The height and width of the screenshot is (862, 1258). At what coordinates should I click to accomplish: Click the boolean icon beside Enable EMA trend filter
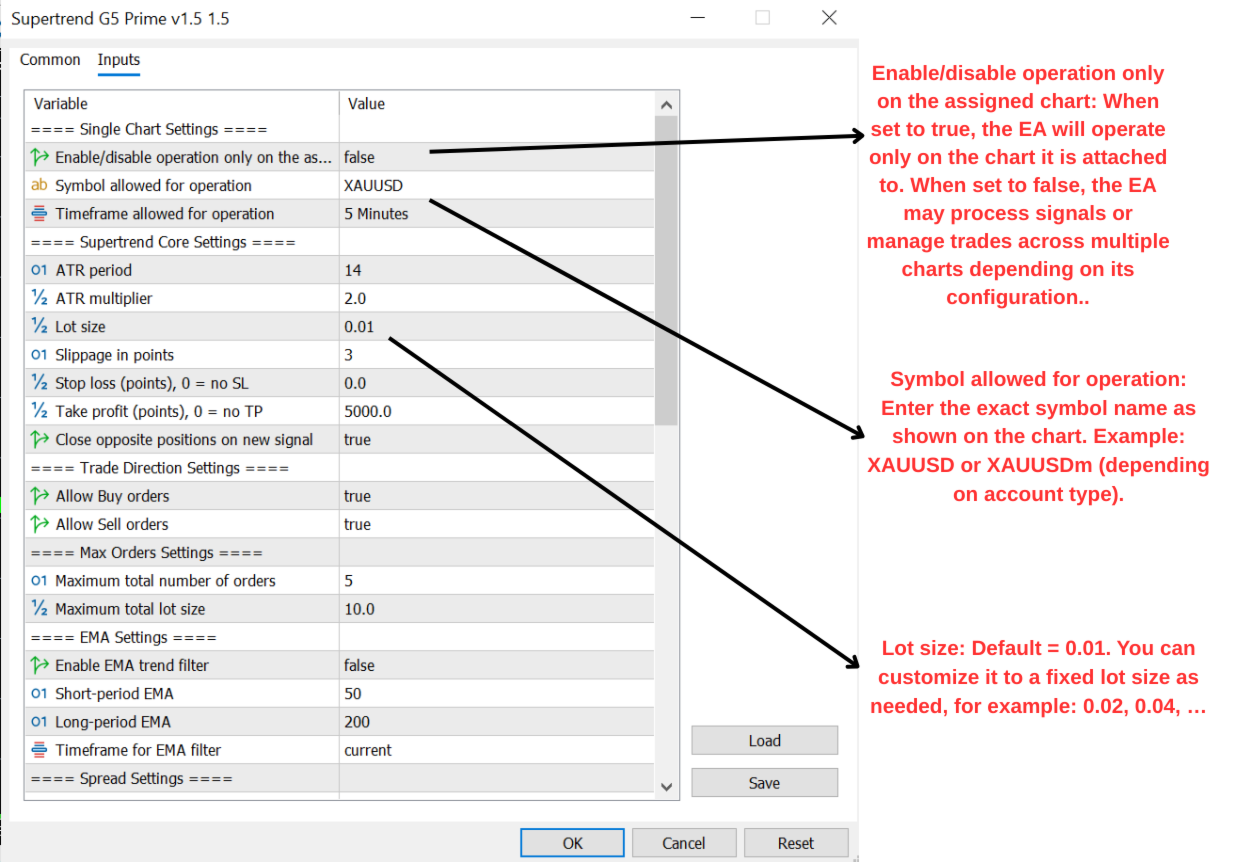pyautogui.click(x=40, y=665)
